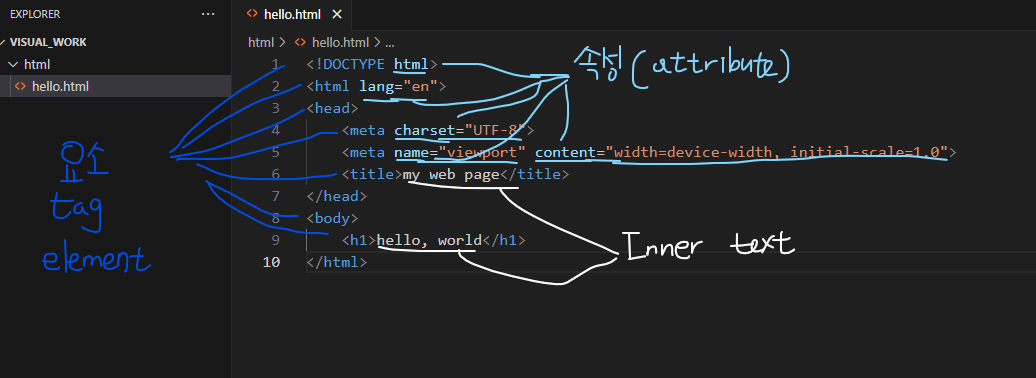
Task: Click the opening head tag on line 3
Action: (332, 108)
